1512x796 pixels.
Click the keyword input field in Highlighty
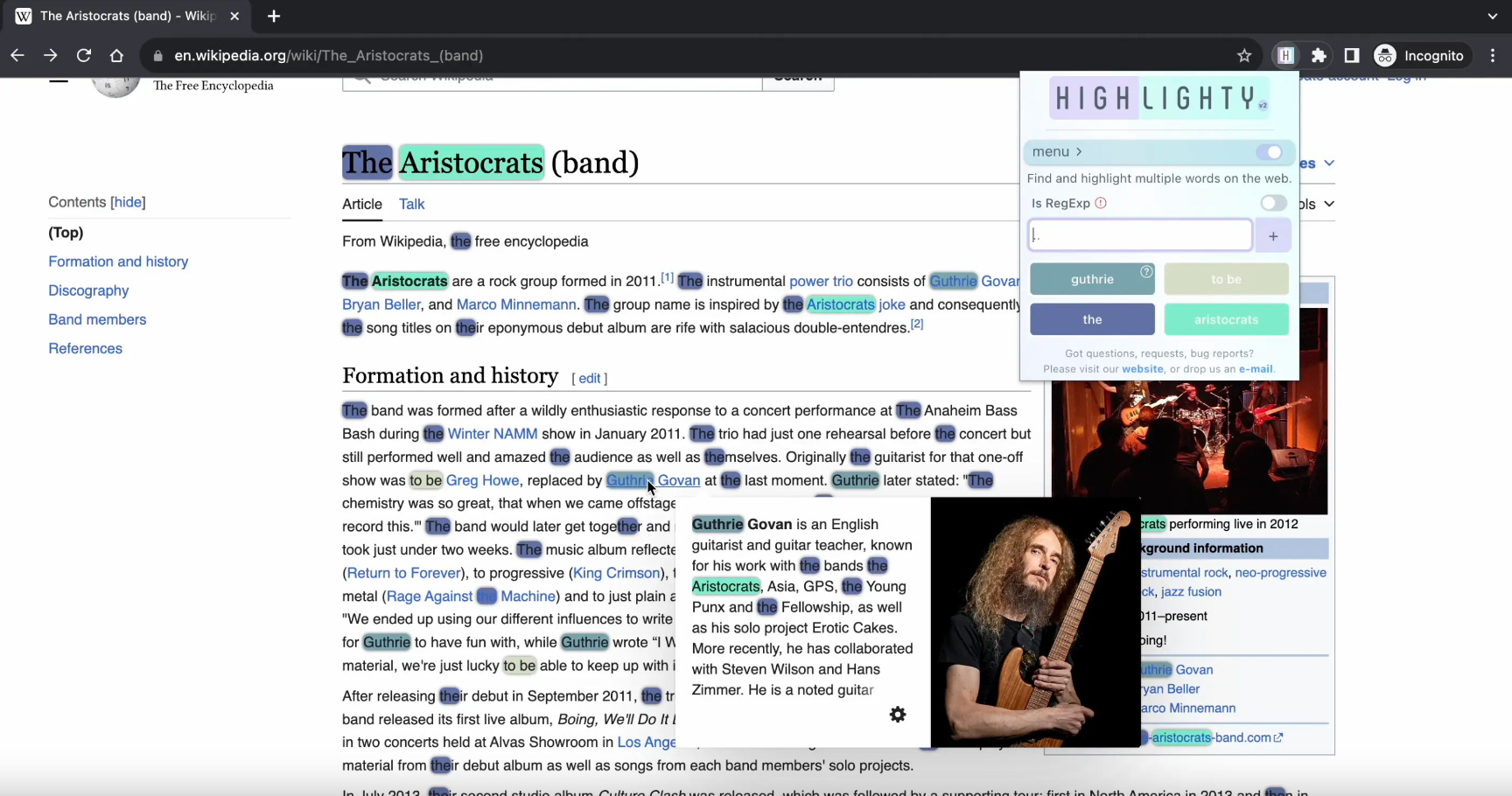coord(1140,235)
